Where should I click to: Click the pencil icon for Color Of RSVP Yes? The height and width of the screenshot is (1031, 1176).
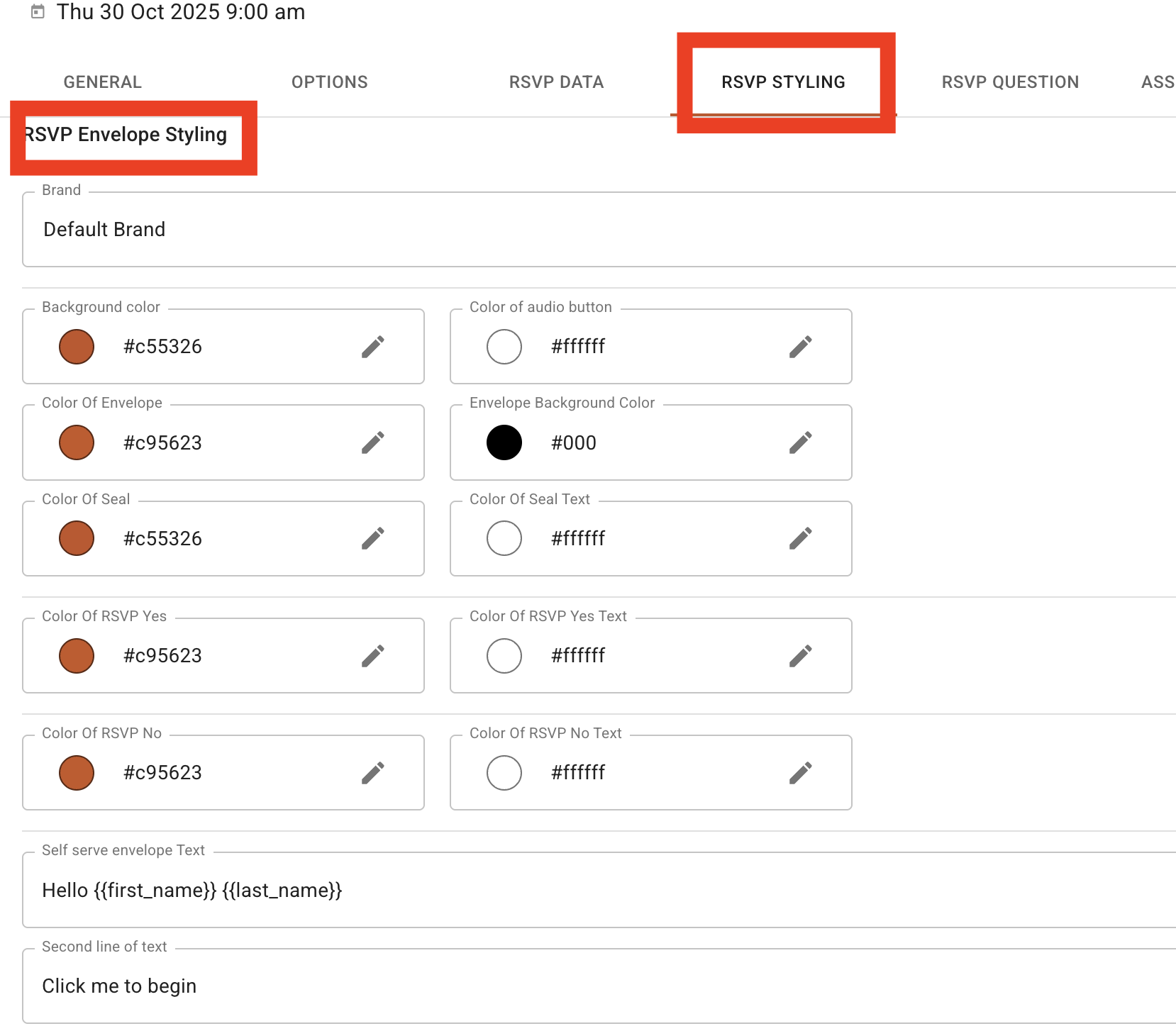coord(372,656)
